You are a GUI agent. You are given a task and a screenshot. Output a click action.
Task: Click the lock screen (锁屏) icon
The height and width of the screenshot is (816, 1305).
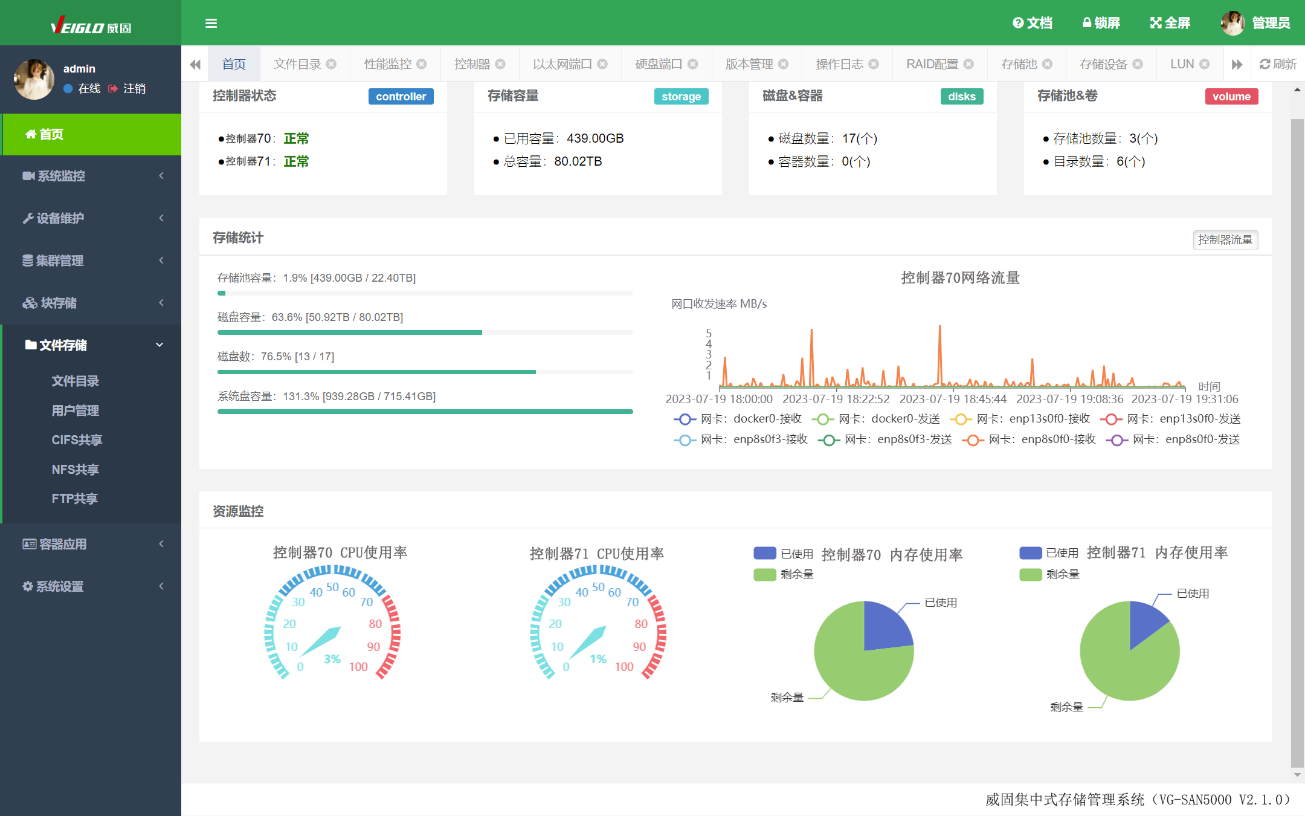pyautogui.click(x=1087, y=23)
